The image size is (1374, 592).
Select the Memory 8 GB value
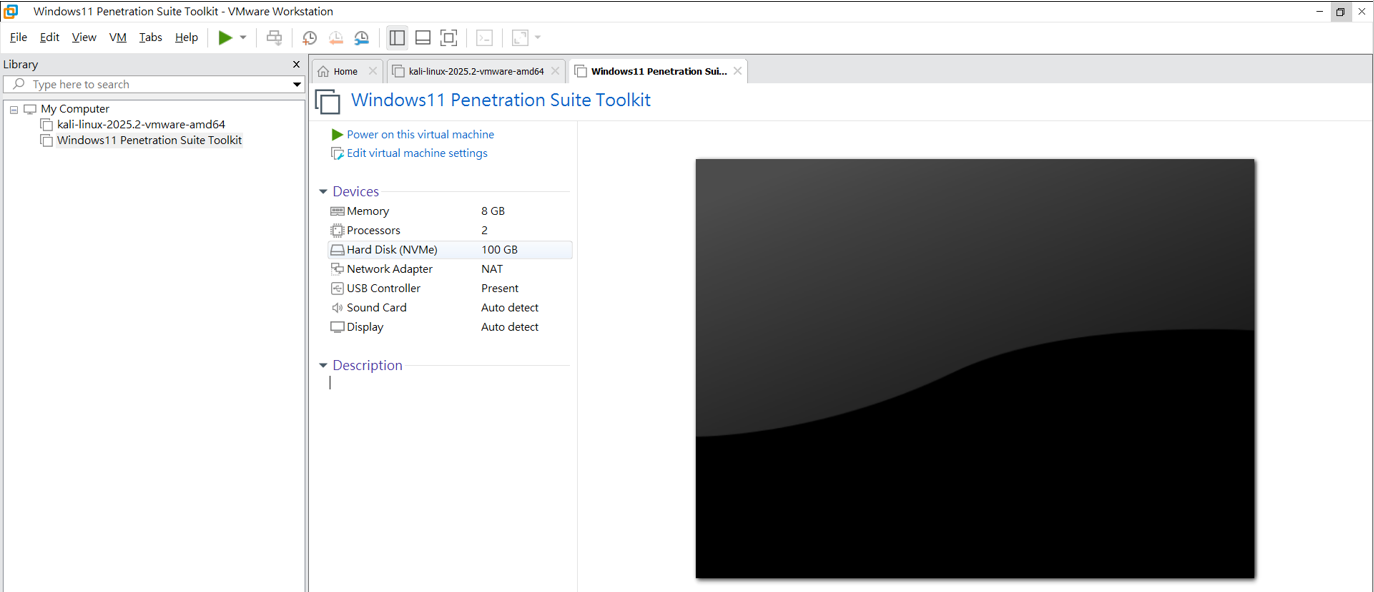493,211
